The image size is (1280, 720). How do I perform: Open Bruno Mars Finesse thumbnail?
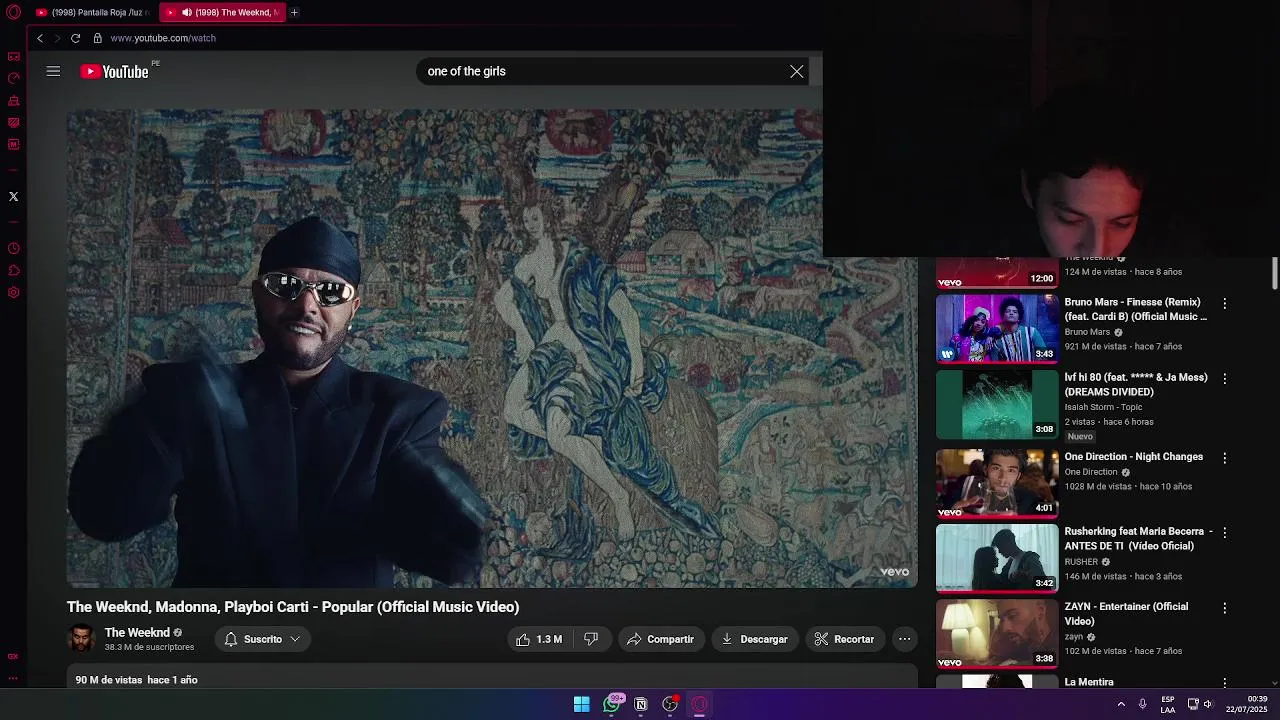[997, 328]
